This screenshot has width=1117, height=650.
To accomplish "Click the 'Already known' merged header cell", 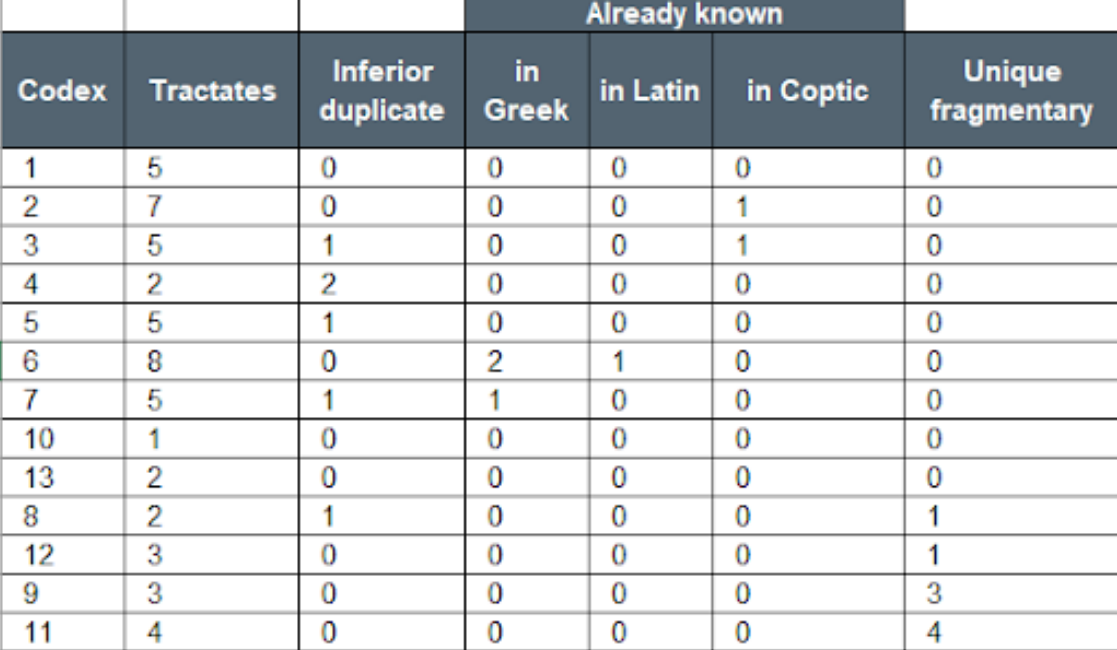I will tap(684, 15).
